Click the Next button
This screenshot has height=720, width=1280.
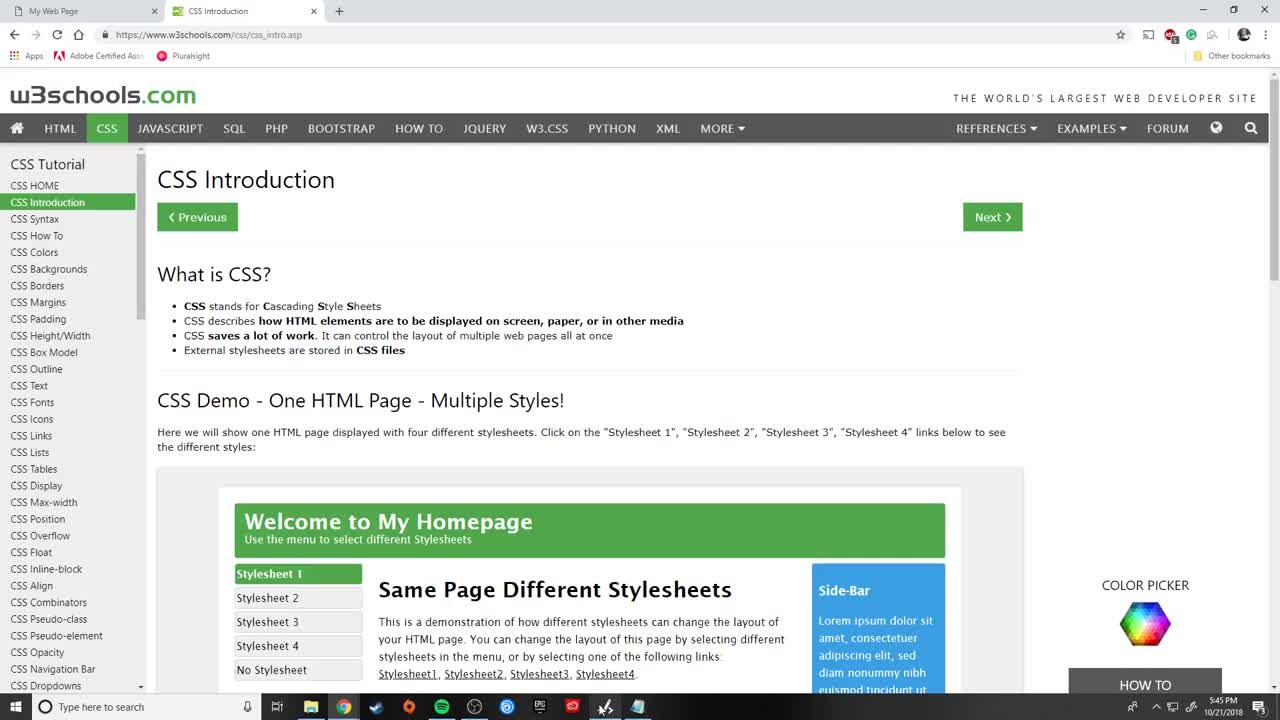[993, 217]
